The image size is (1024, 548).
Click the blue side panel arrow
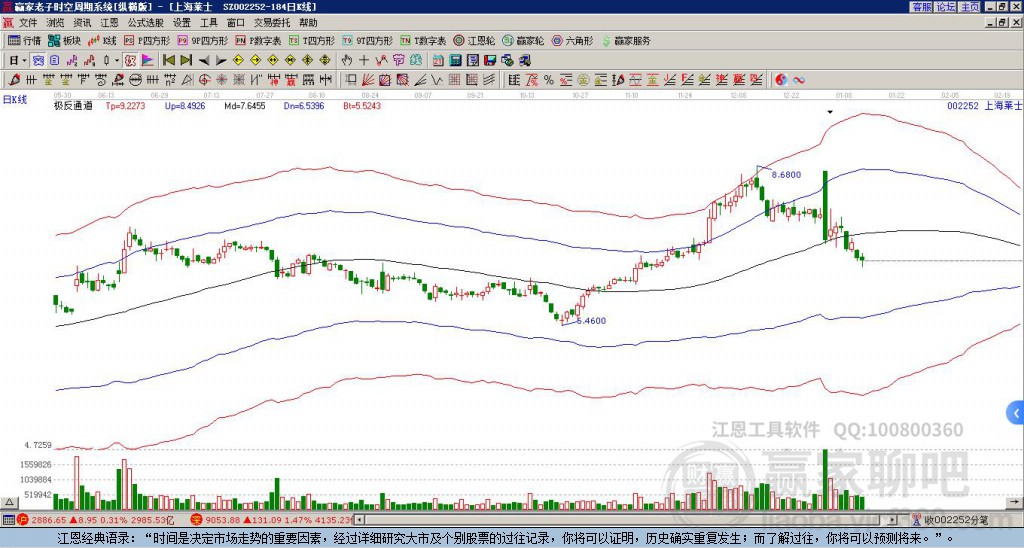tap(1016, 413)
